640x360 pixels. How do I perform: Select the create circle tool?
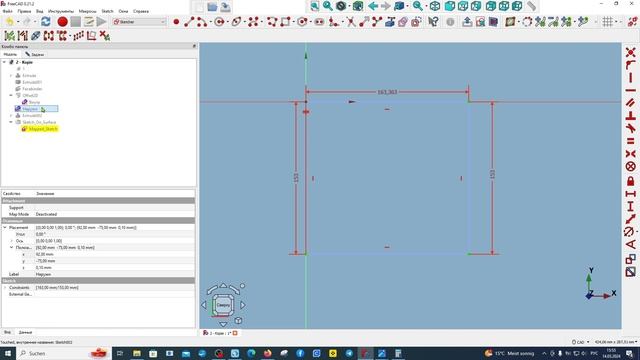click(x=219, y=22)
